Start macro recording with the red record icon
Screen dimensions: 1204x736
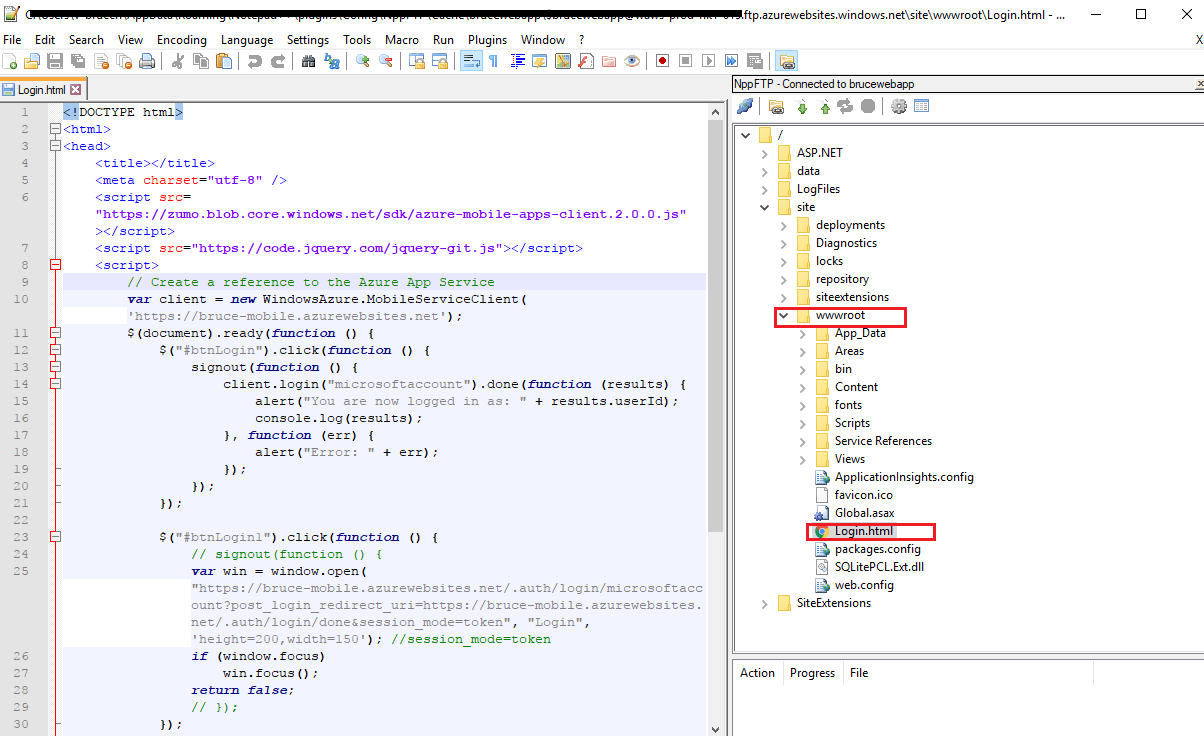[x=662, y=60]
